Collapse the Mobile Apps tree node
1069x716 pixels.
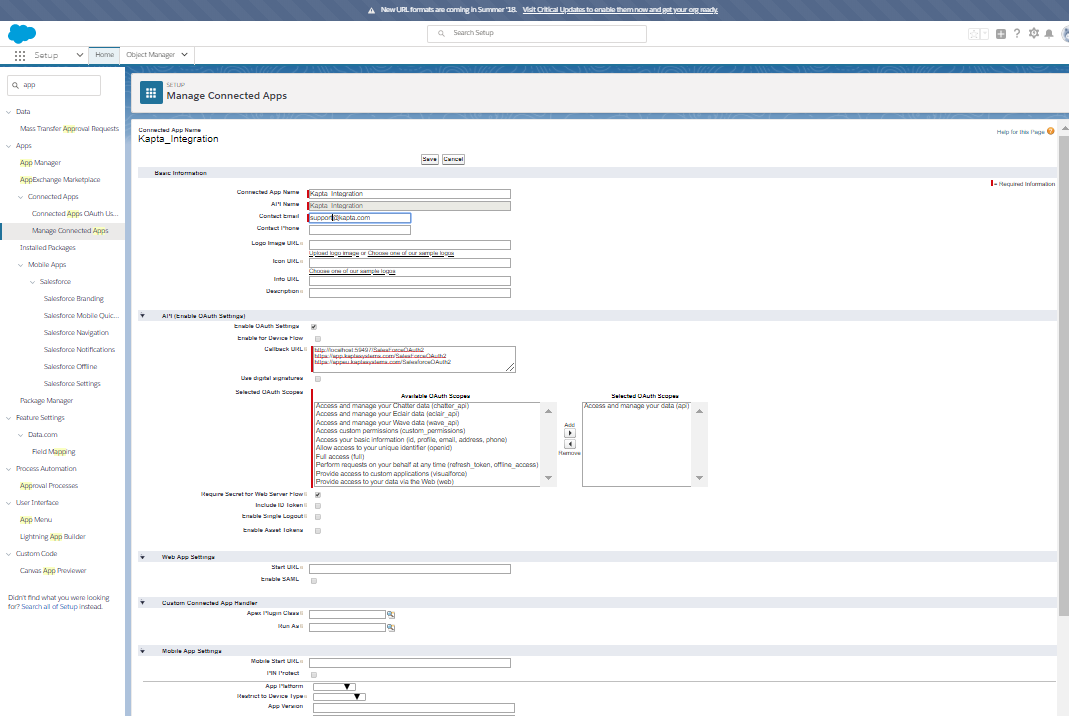(x=20, y=265)
